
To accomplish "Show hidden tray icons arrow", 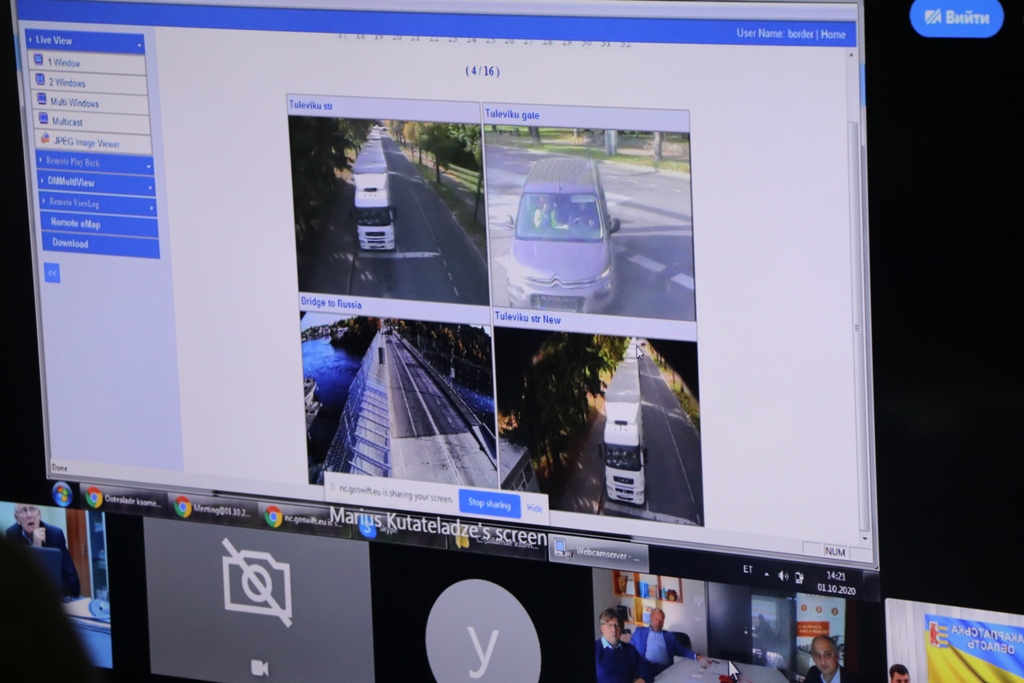I will coord(766,574).
